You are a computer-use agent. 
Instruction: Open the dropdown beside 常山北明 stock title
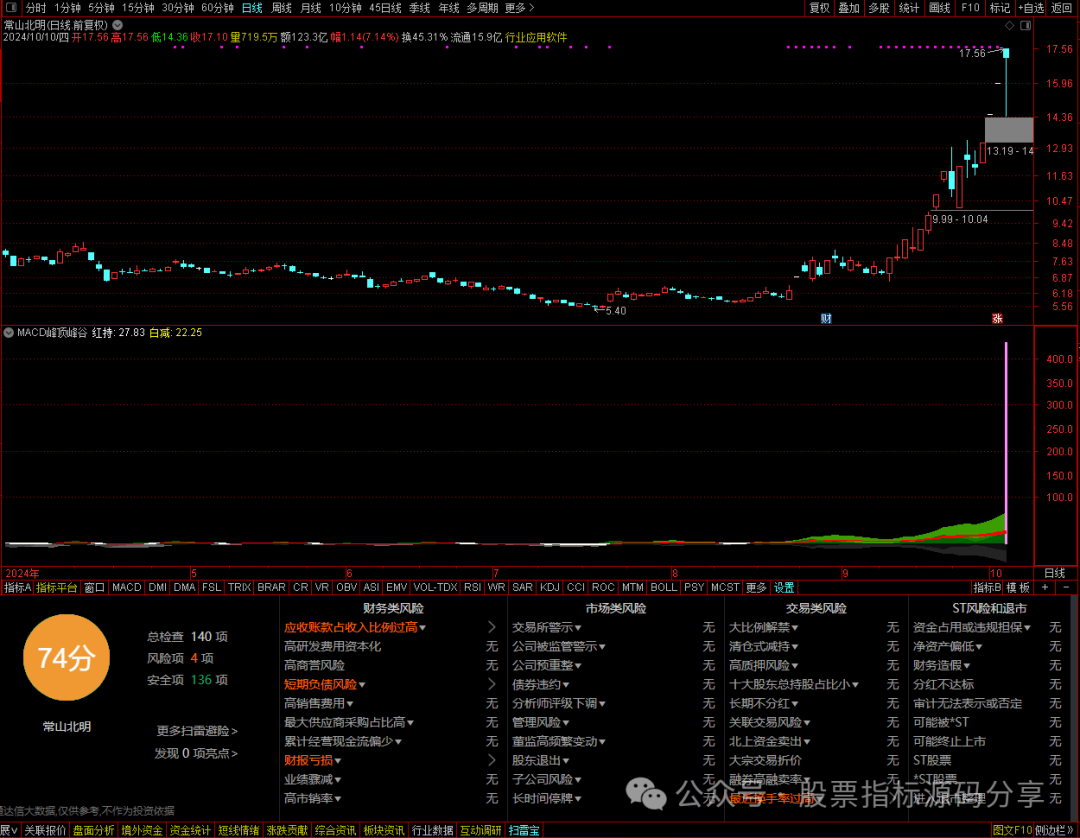118,25
